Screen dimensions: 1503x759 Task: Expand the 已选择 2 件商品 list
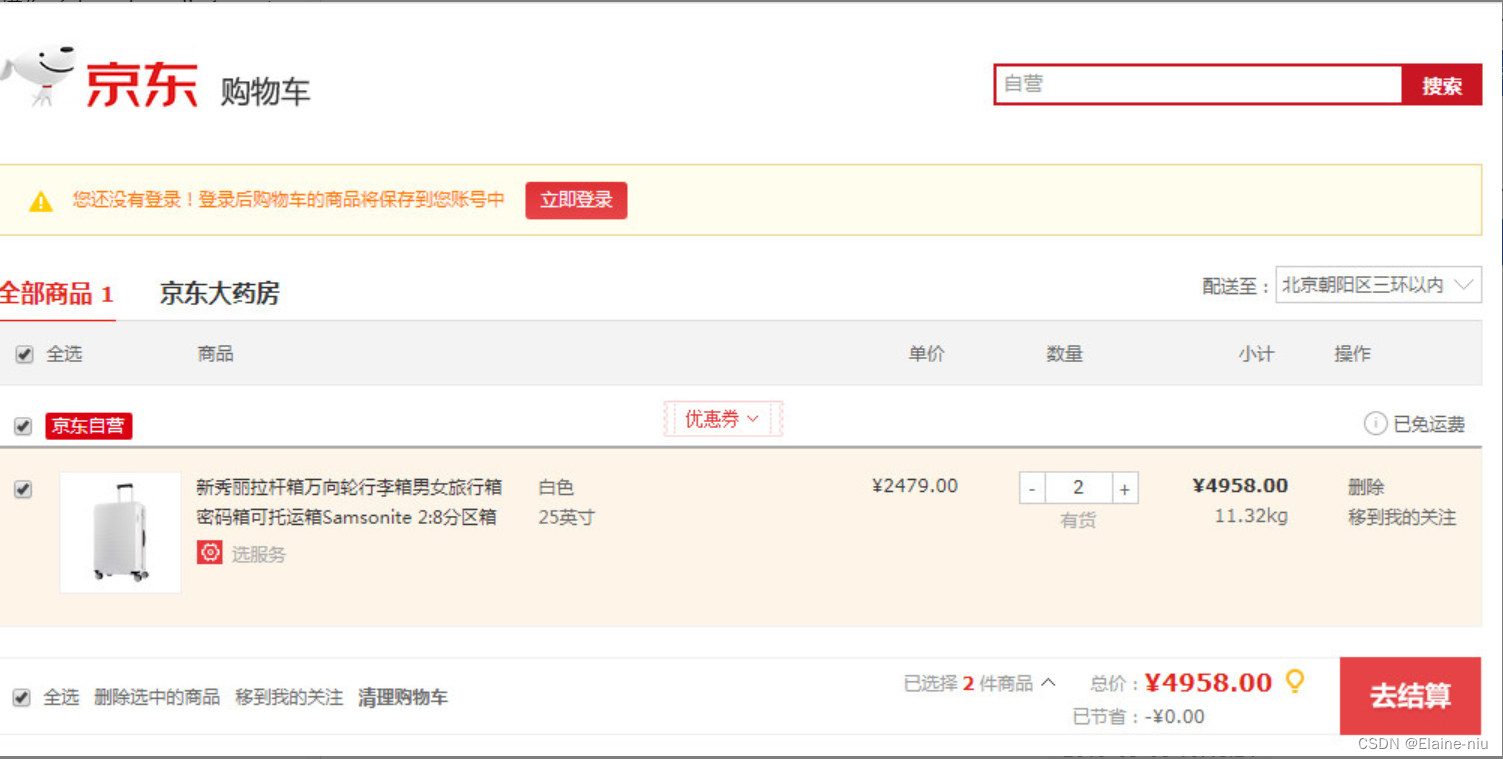click(980, 683)
